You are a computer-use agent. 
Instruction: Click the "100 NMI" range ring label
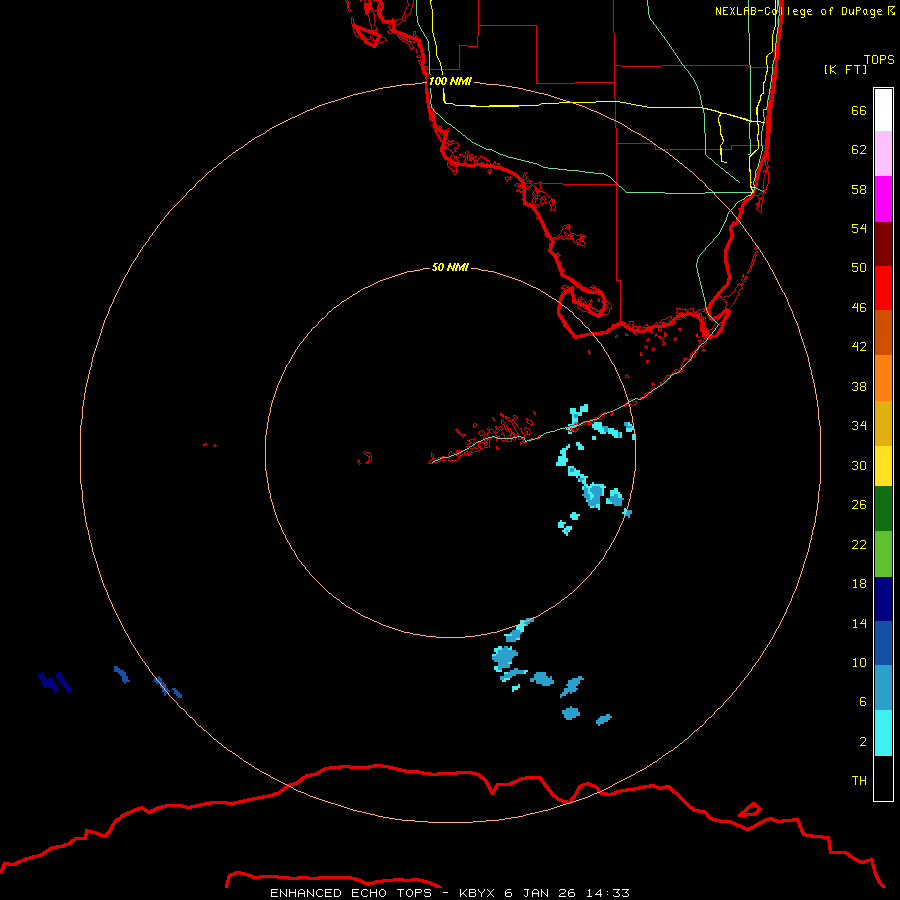[x=450, y=81]
